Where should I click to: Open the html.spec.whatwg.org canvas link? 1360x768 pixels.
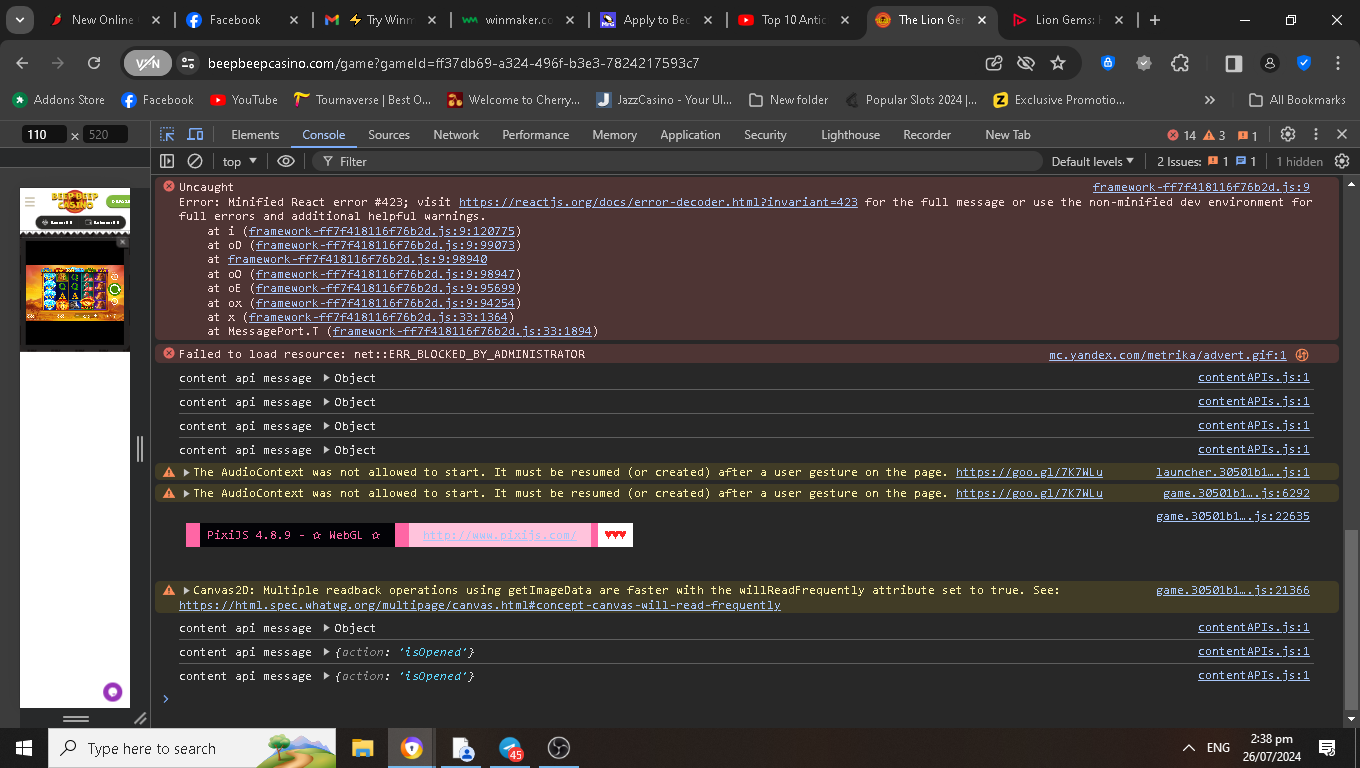tap(480, 605)
